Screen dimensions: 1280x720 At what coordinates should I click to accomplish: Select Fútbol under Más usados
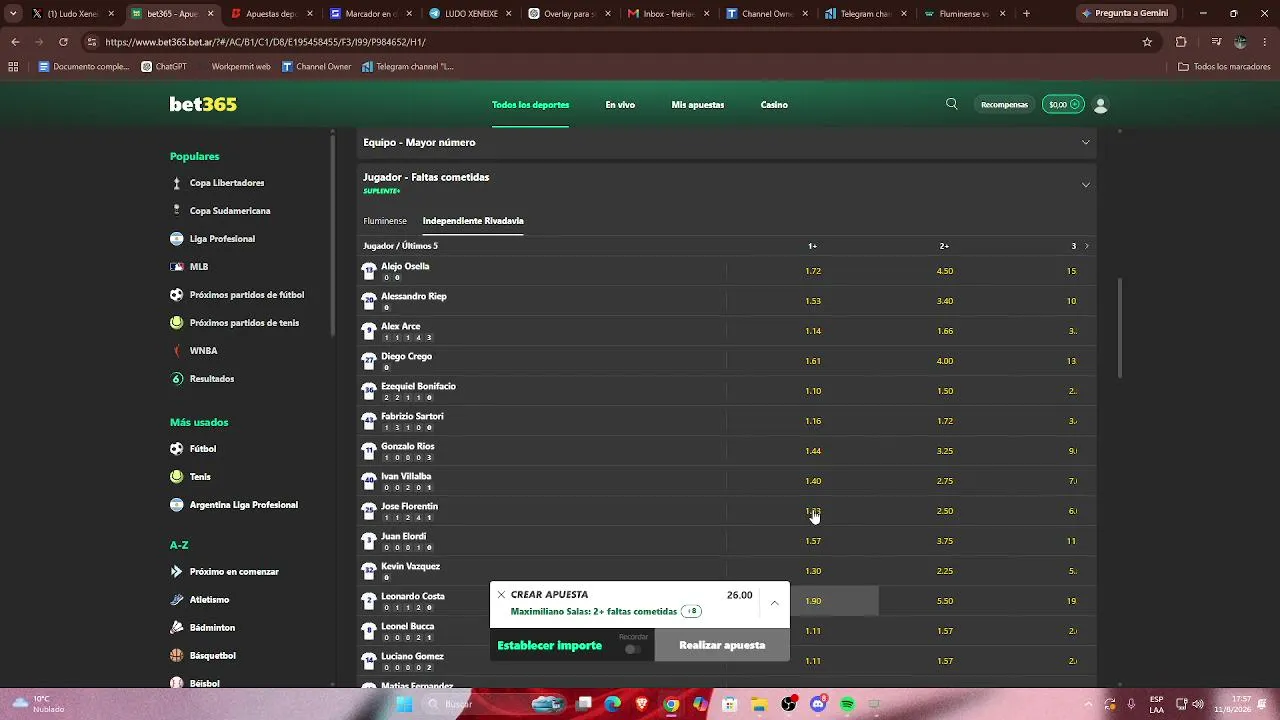(x=203, y=449)
